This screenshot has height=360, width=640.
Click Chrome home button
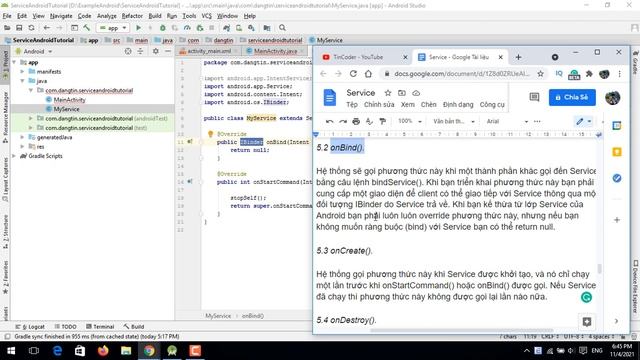tap(368, 74)
